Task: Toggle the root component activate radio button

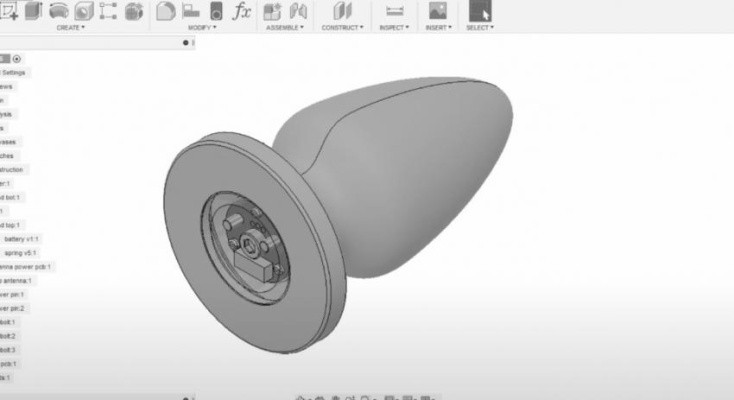Action: (x=17, y=59)
